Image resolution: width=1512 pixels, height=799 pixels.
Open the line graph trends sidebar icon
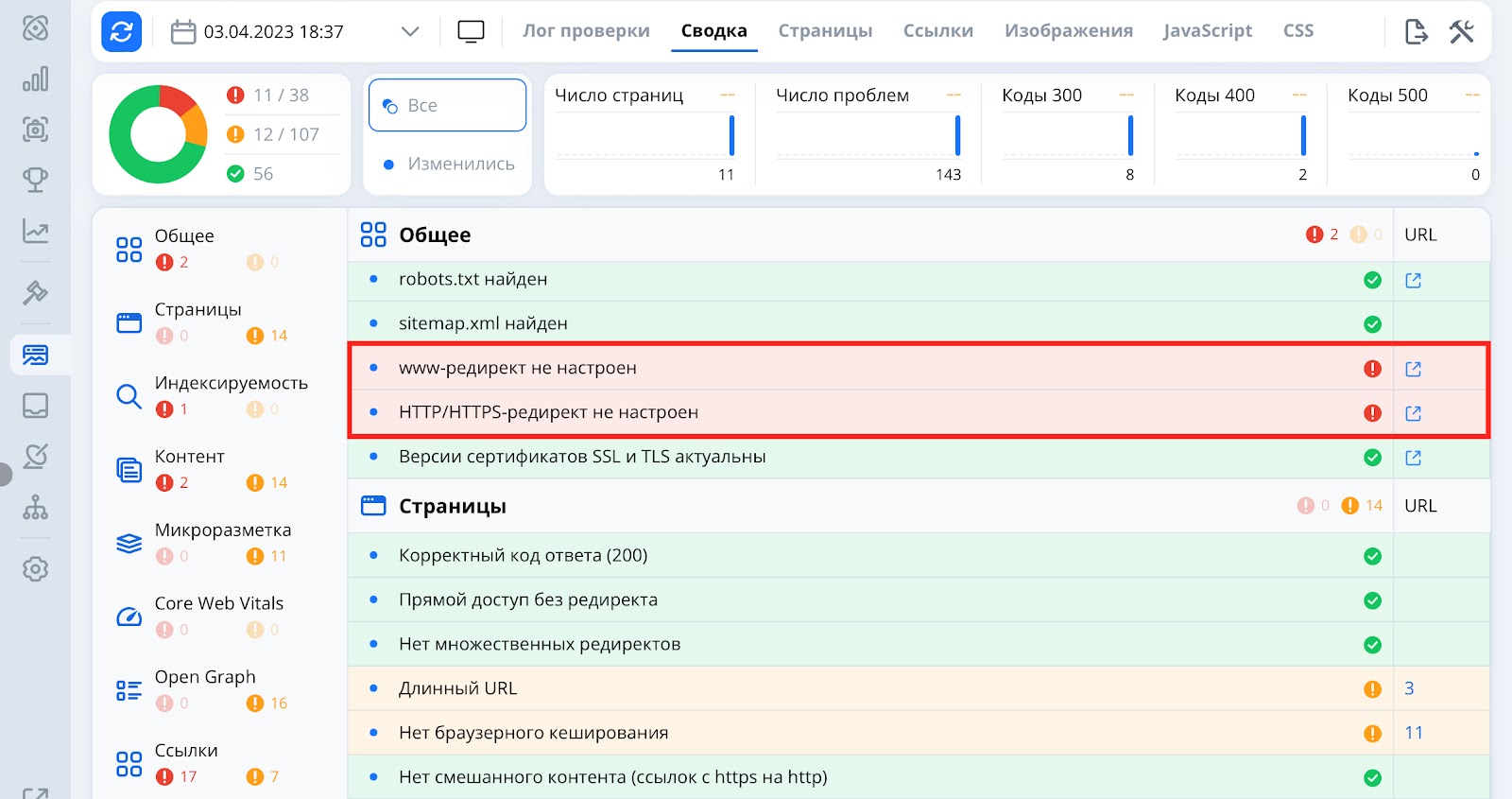point(35,231)
